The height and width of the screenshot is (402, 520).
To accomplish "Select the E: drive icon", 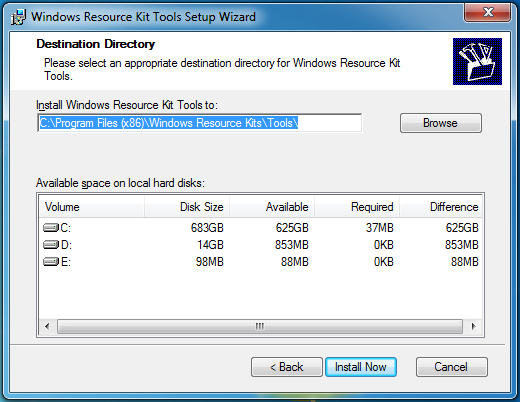I will (x=51, y=262).
